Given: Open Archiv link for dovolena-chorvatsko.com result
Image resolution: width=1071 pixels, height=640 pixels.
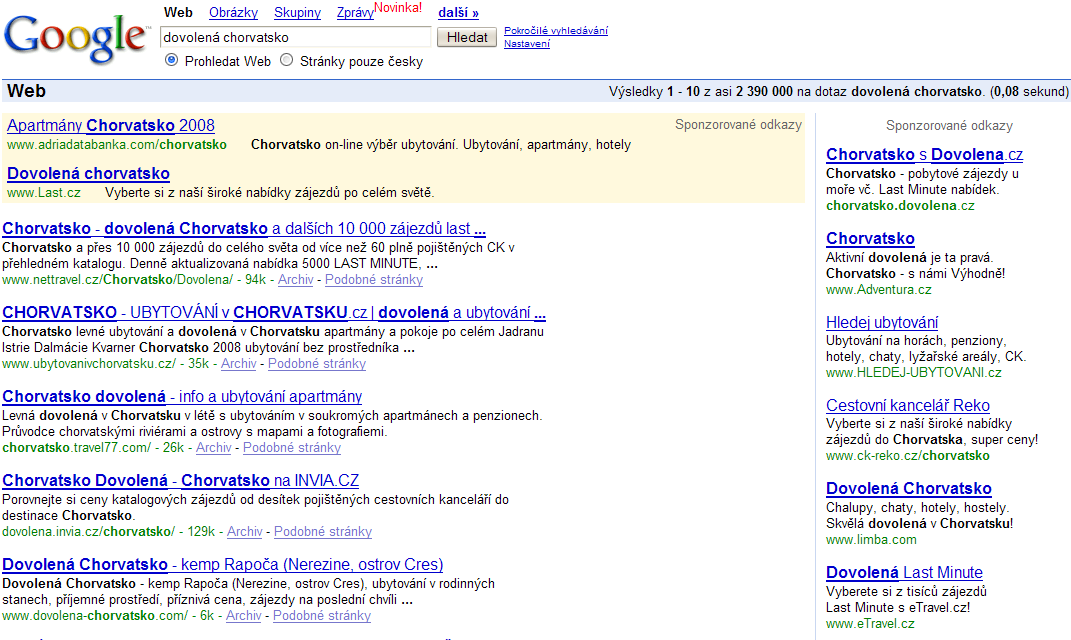Looking at the screenshot, I should click(244, 615).
